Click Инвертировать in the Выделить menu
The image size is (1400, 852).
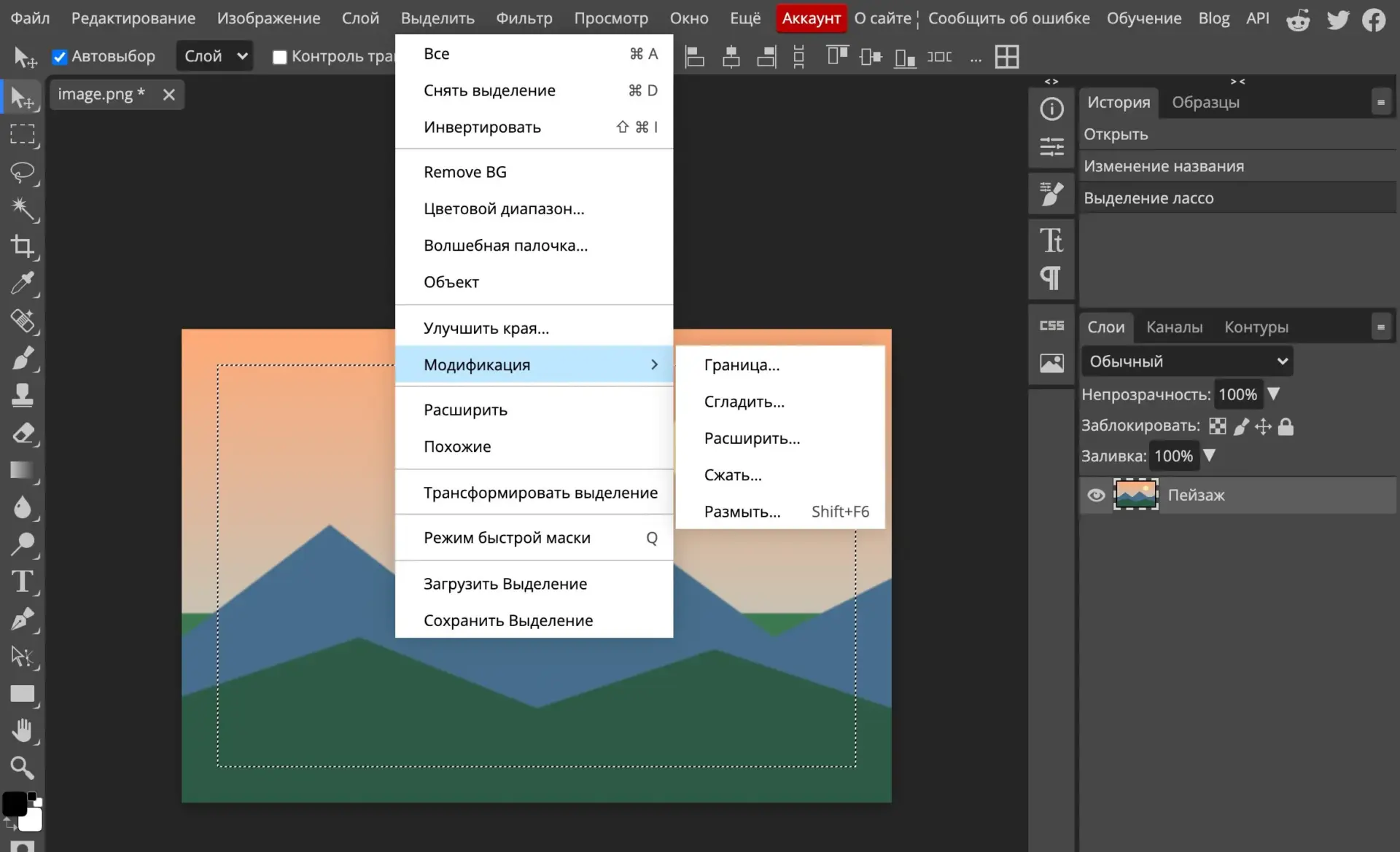point(534,127)
